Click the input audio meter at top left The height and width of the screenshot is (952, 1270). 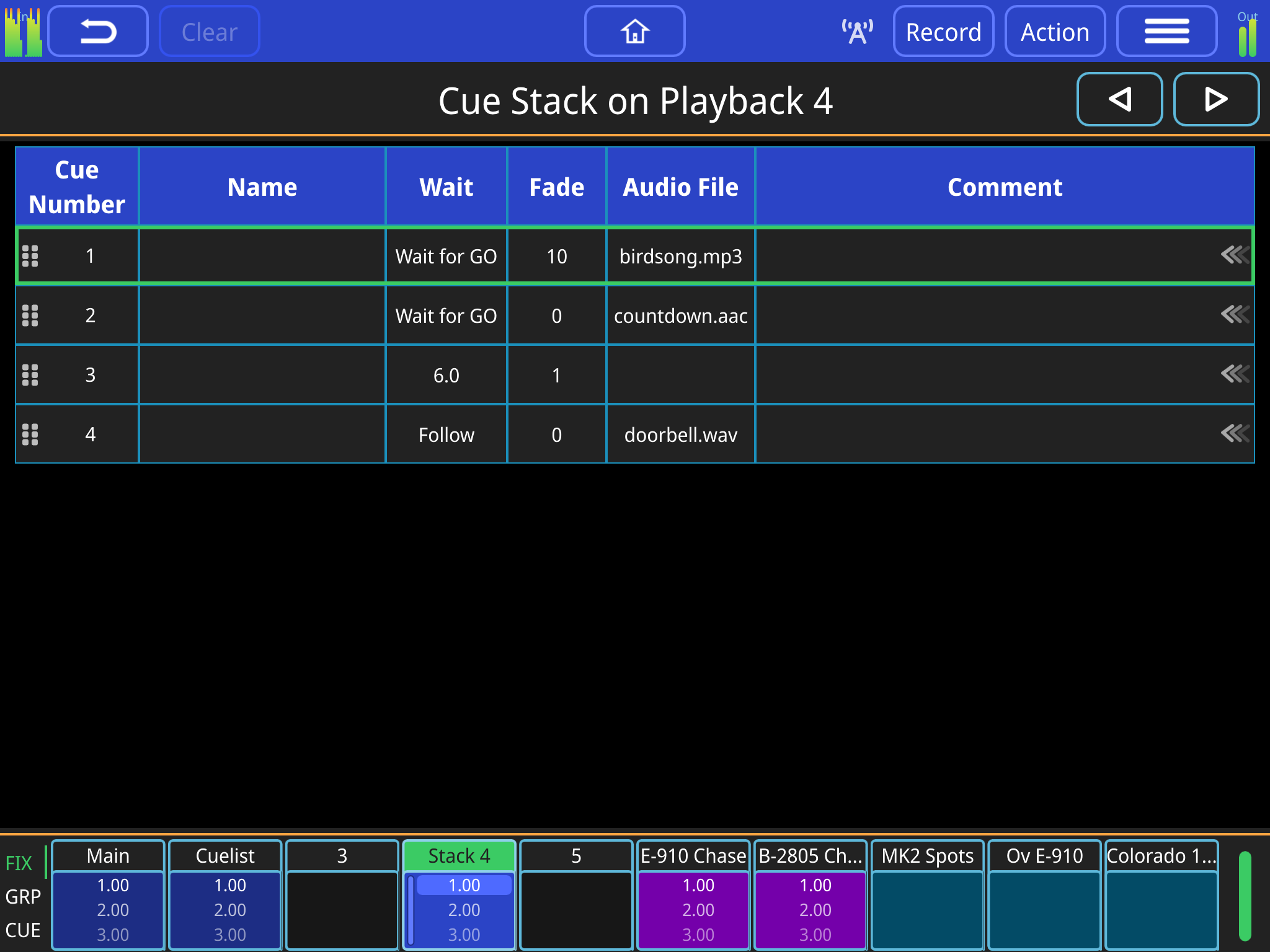tap(24, 31)
